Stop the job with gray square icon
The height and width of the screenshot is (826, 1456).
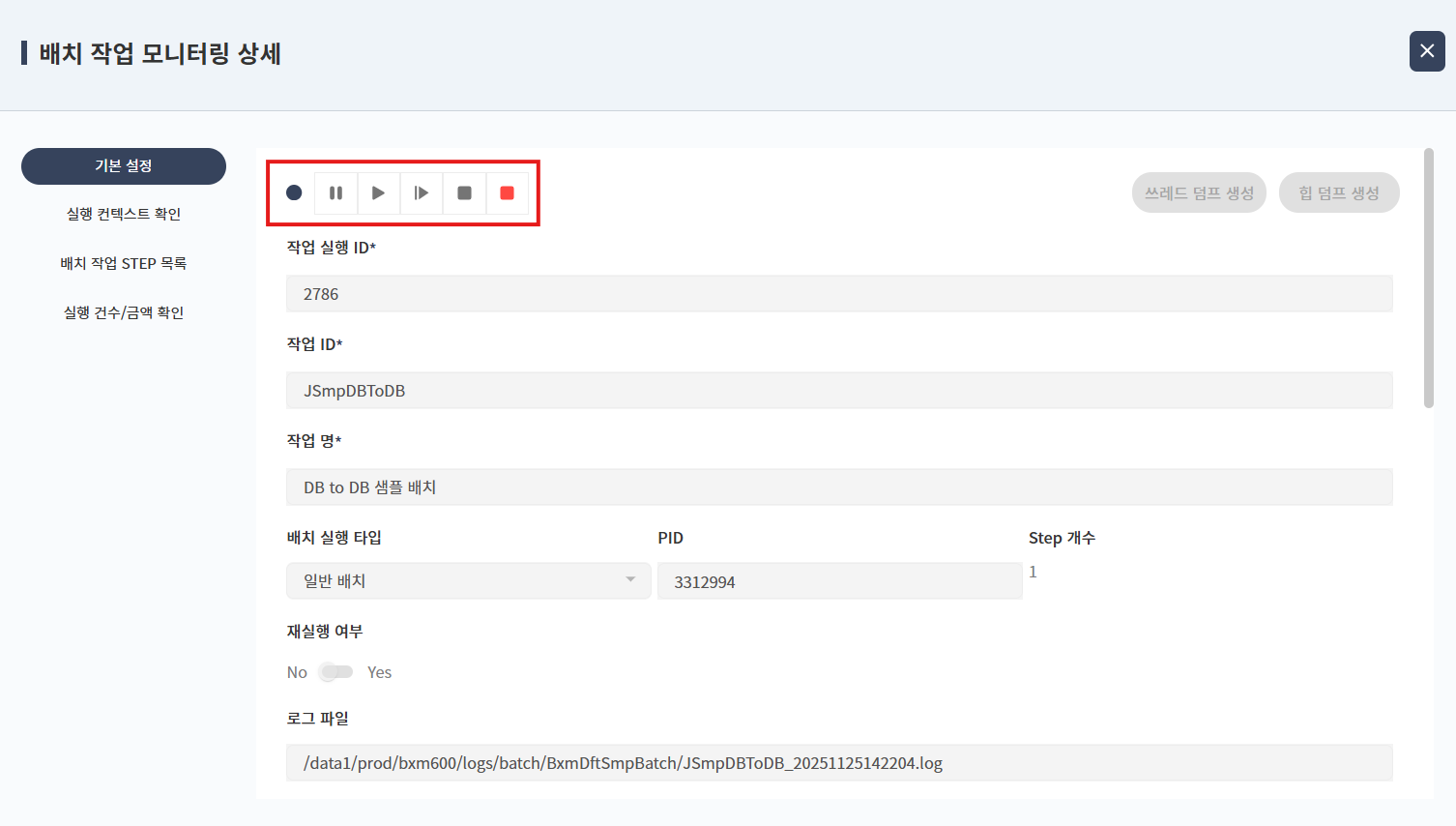(464, 193)
